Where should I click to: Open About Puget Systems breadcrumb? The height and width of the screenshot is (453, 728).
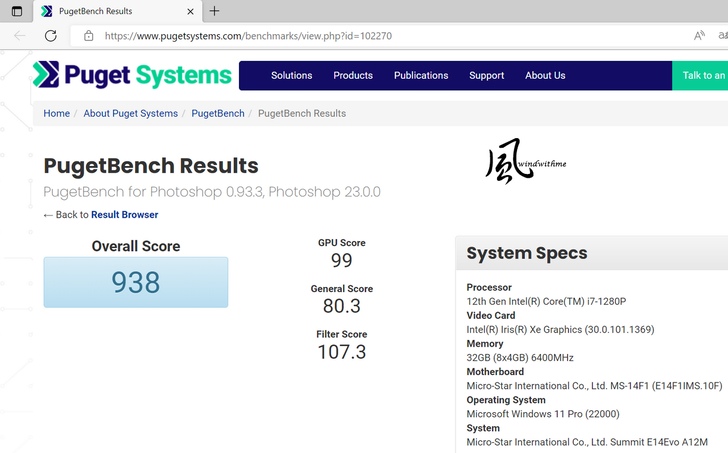pos(130,113)
